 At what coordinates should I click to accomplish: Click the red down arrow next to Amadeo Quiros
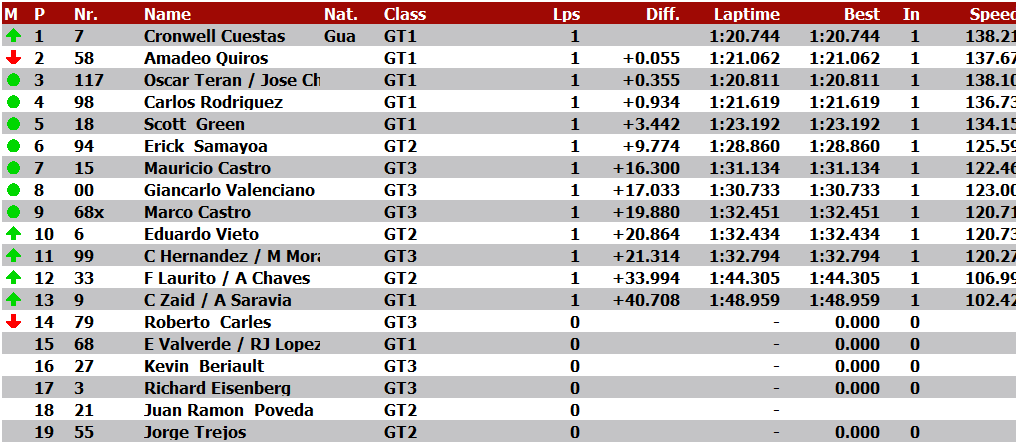[13, 58]
